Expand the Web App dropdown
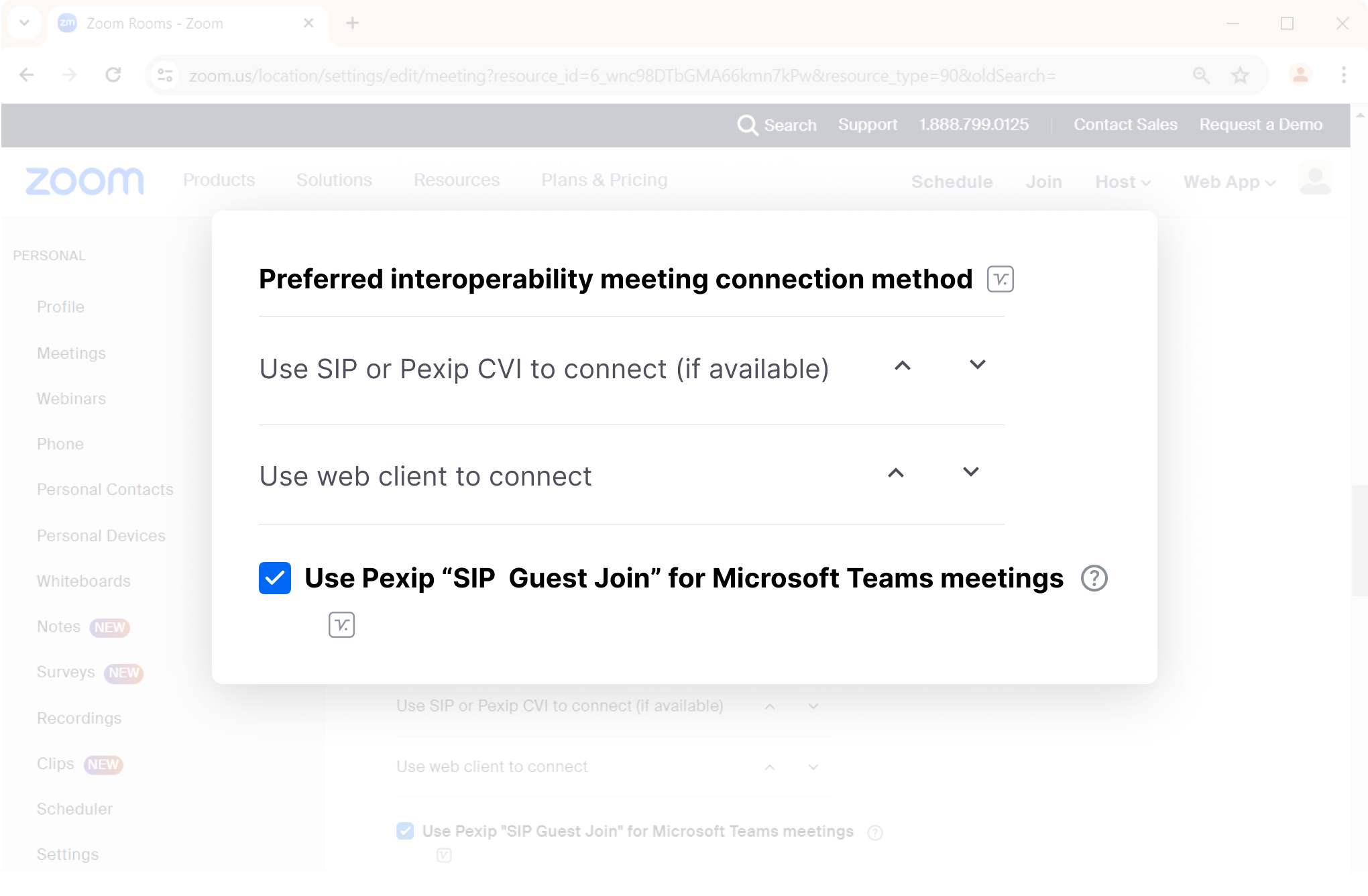 [x=1229, y=182]
